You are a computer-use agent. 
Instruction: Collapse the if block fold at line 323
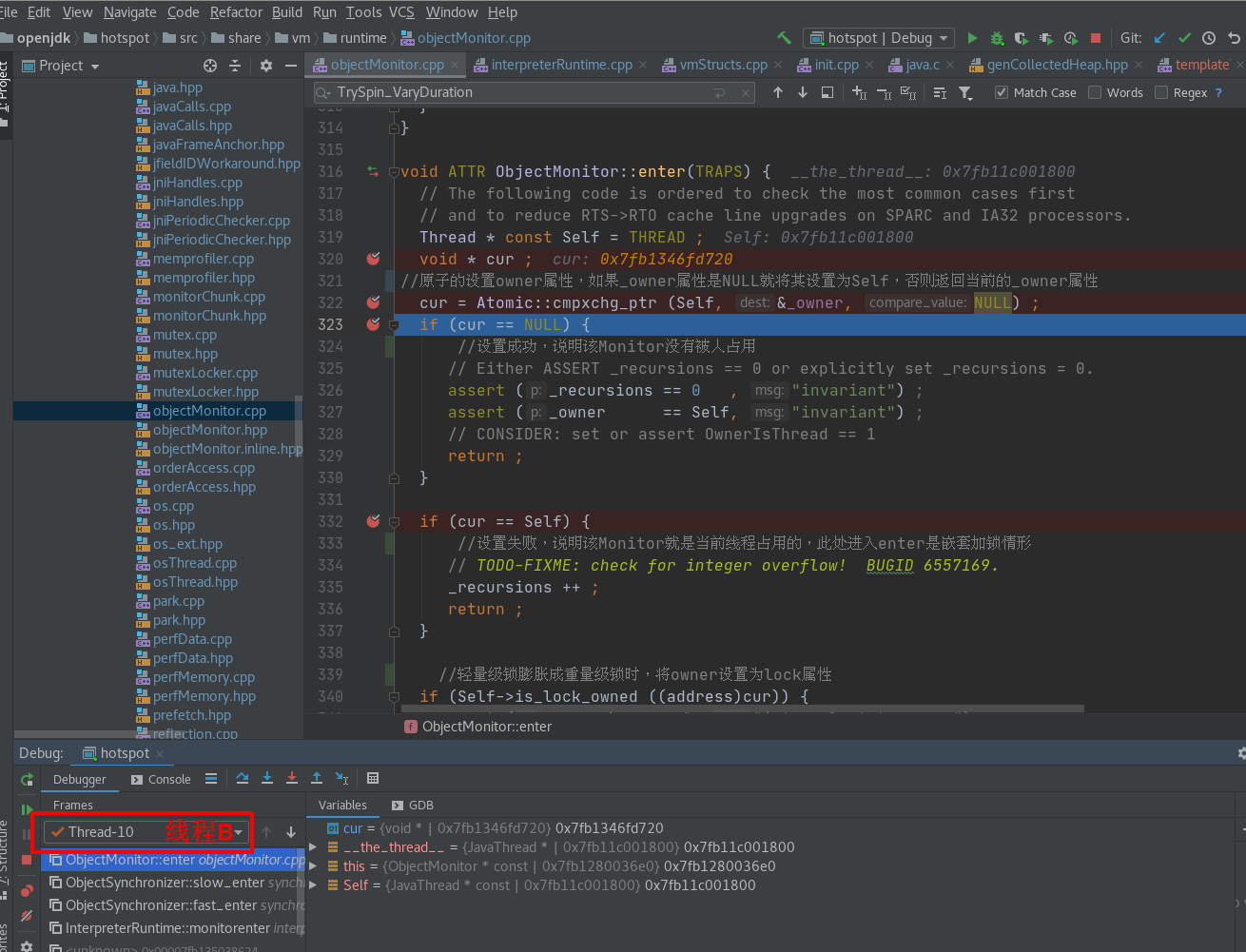coord(394,324)
